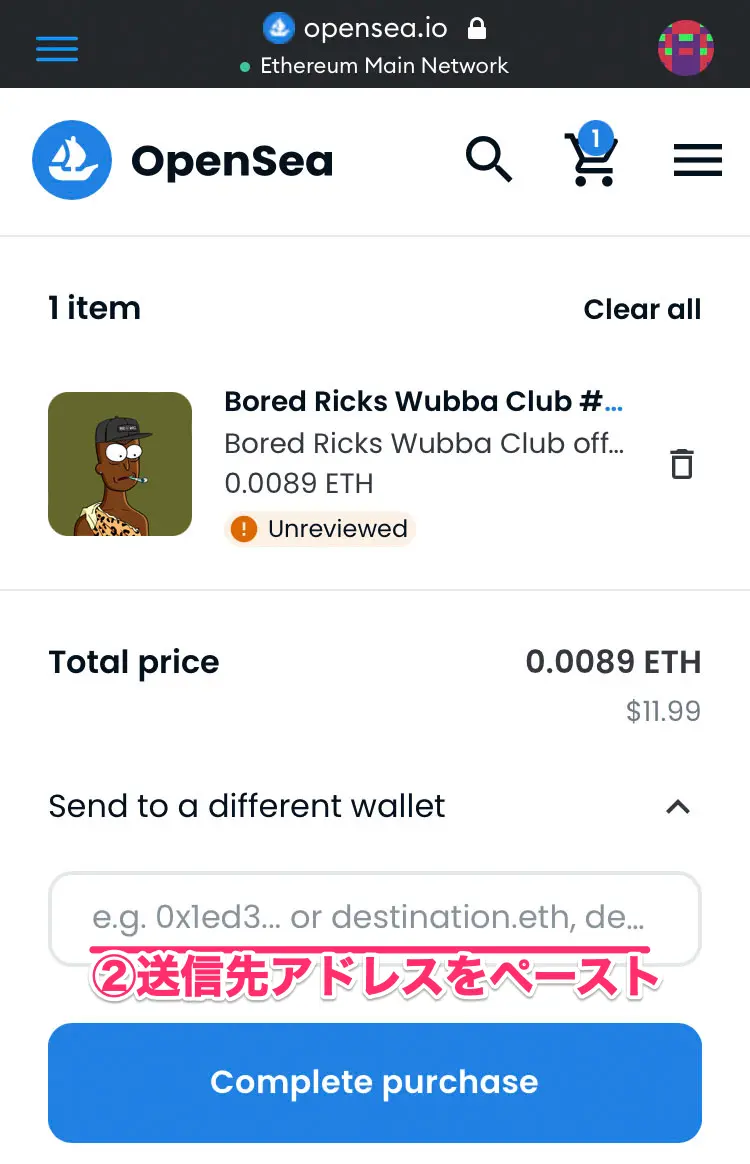Tap the padlock icon beside opensea.io
The image size is (750, 1164).
477,28
